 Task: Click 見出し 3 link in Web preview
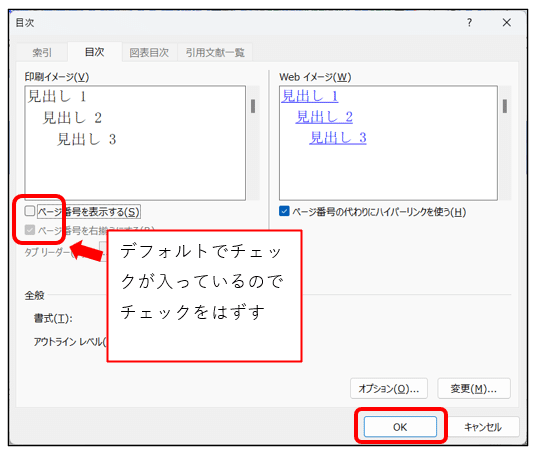(338, 138)
